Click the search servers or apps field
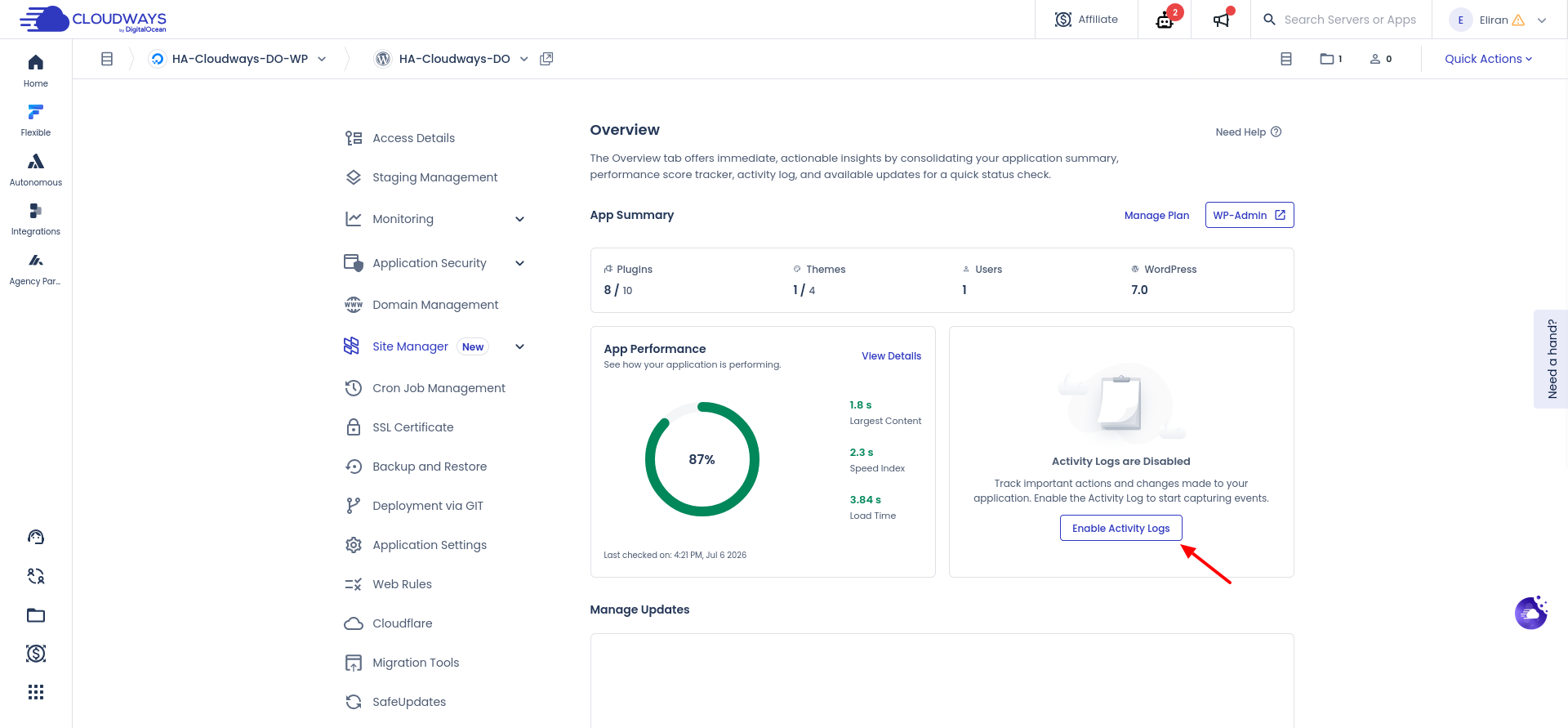 coord(1349,20)
